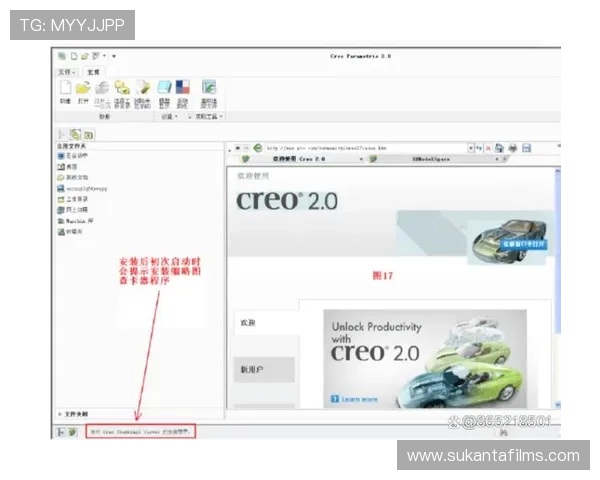
Task: Click the Open folder icon in ribbon
Action: point(83,89)
